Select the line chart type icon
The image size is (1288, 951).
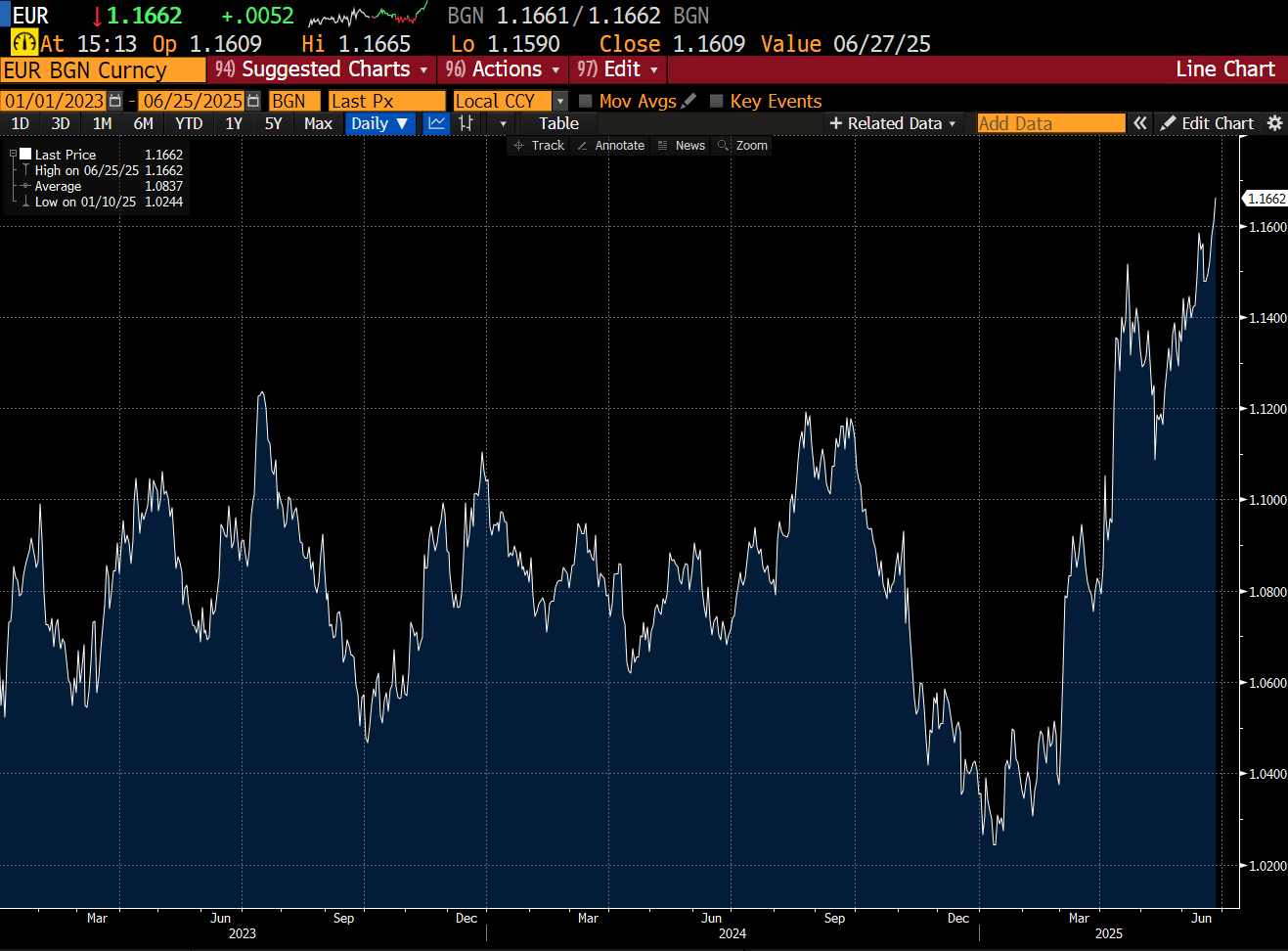coord(436,123)
